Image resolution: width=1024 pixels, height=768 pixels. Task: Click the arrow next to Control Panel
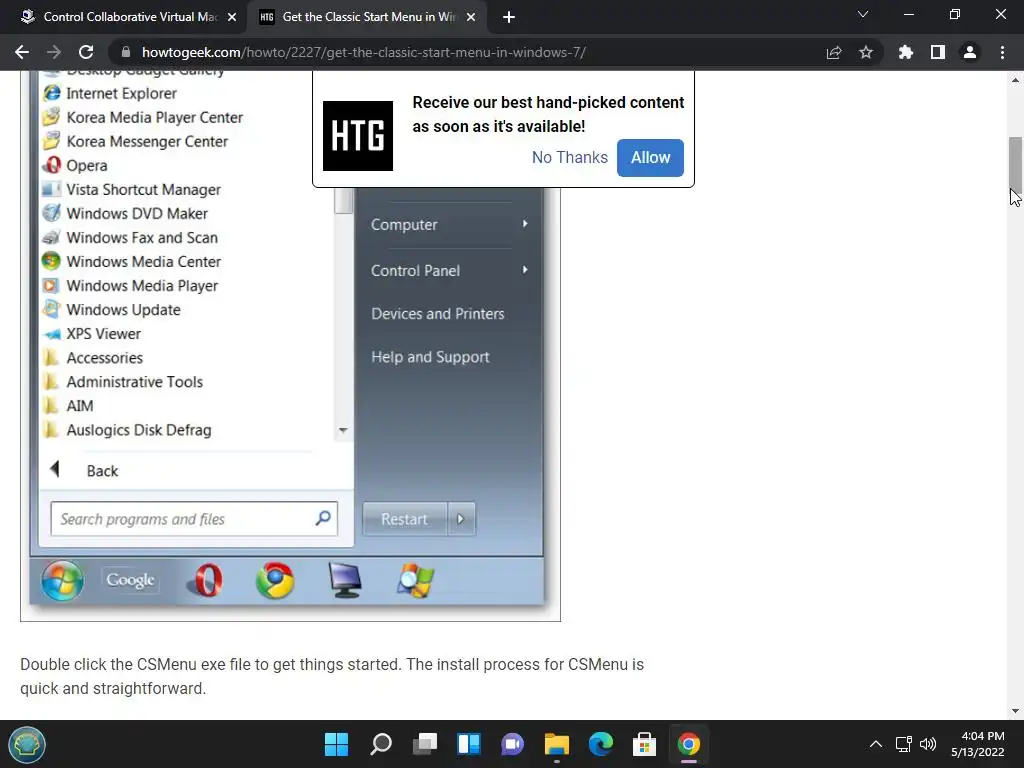pos(525,270)
